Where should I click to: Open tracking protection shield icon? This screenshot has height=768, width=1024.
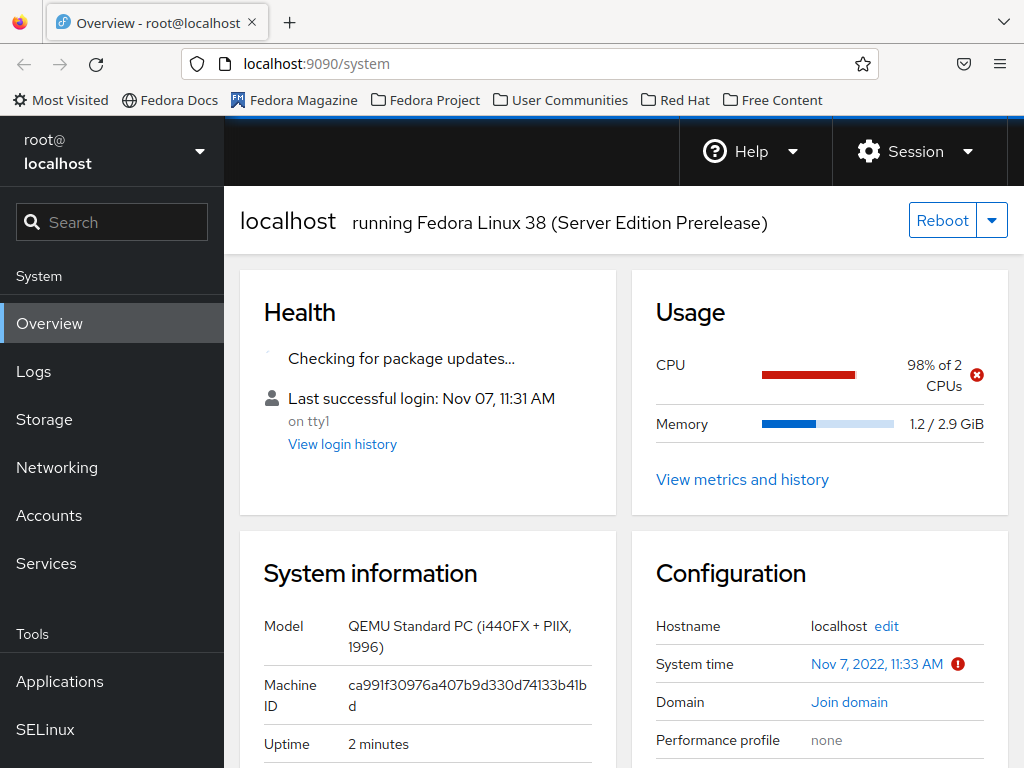197,64
